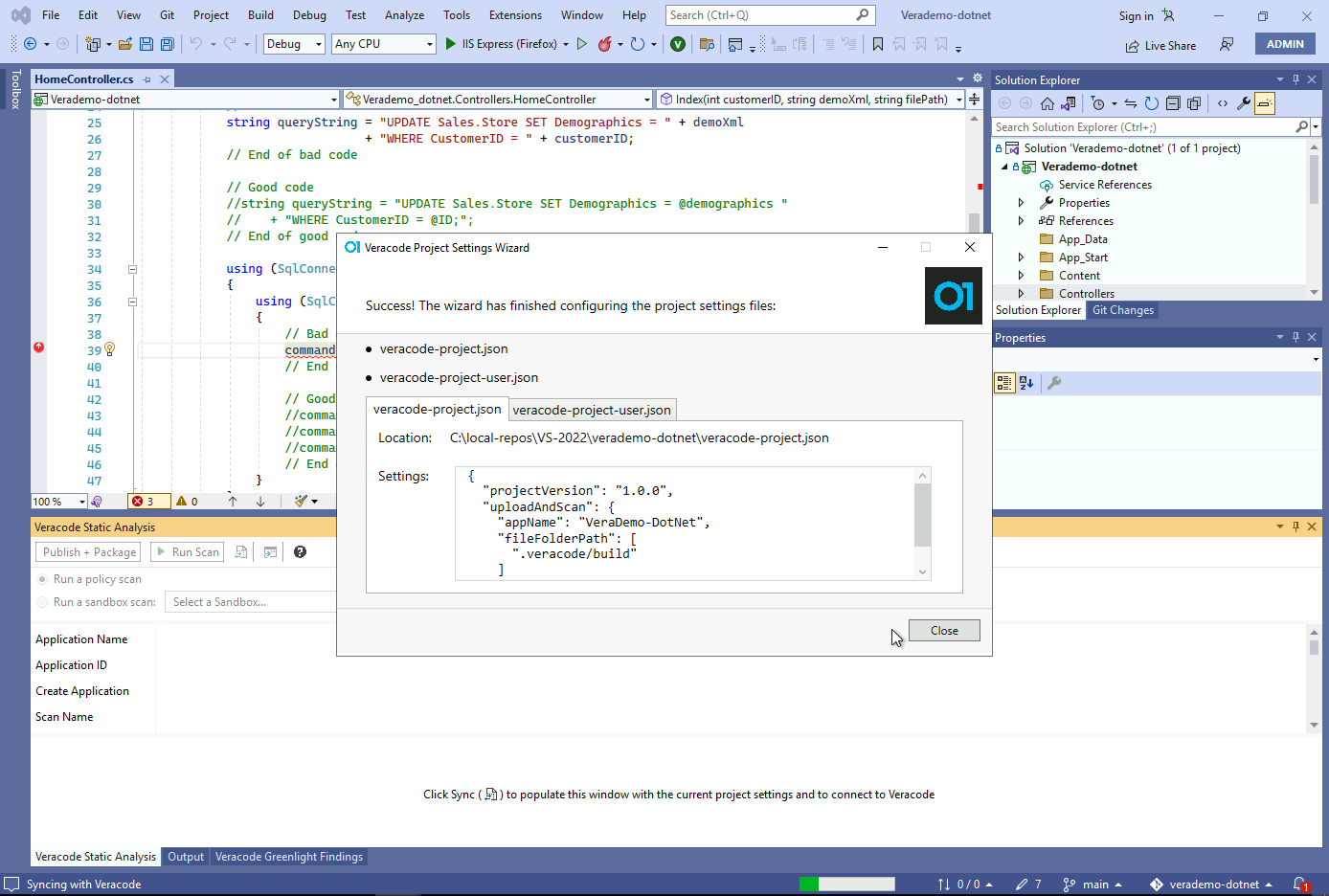1329x896 pixels.
Task: Click the lightbulb quick actions icon on line 39
Action: tap(110, 349)
